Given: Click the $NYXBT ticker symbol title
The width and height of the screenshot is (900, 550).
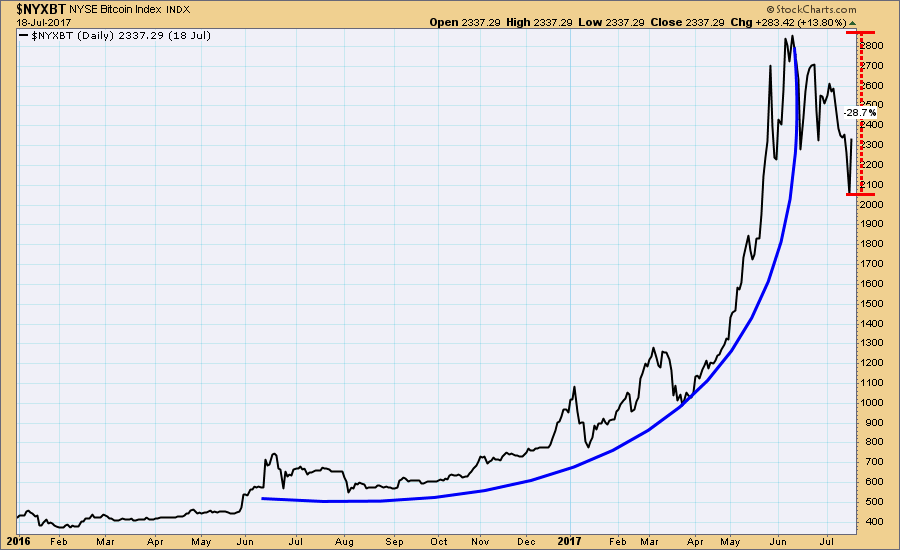Looking at the screenshot, I should (40, 9).
